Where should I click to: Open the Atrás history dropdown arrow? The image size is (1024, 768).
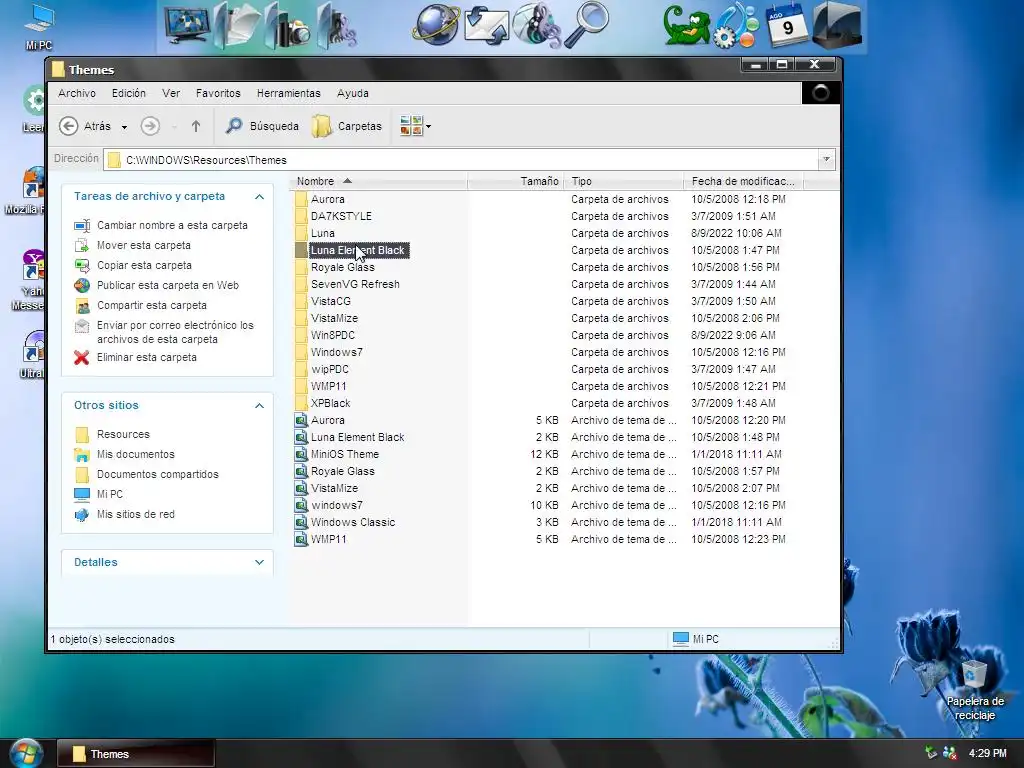tap(124, 127)
